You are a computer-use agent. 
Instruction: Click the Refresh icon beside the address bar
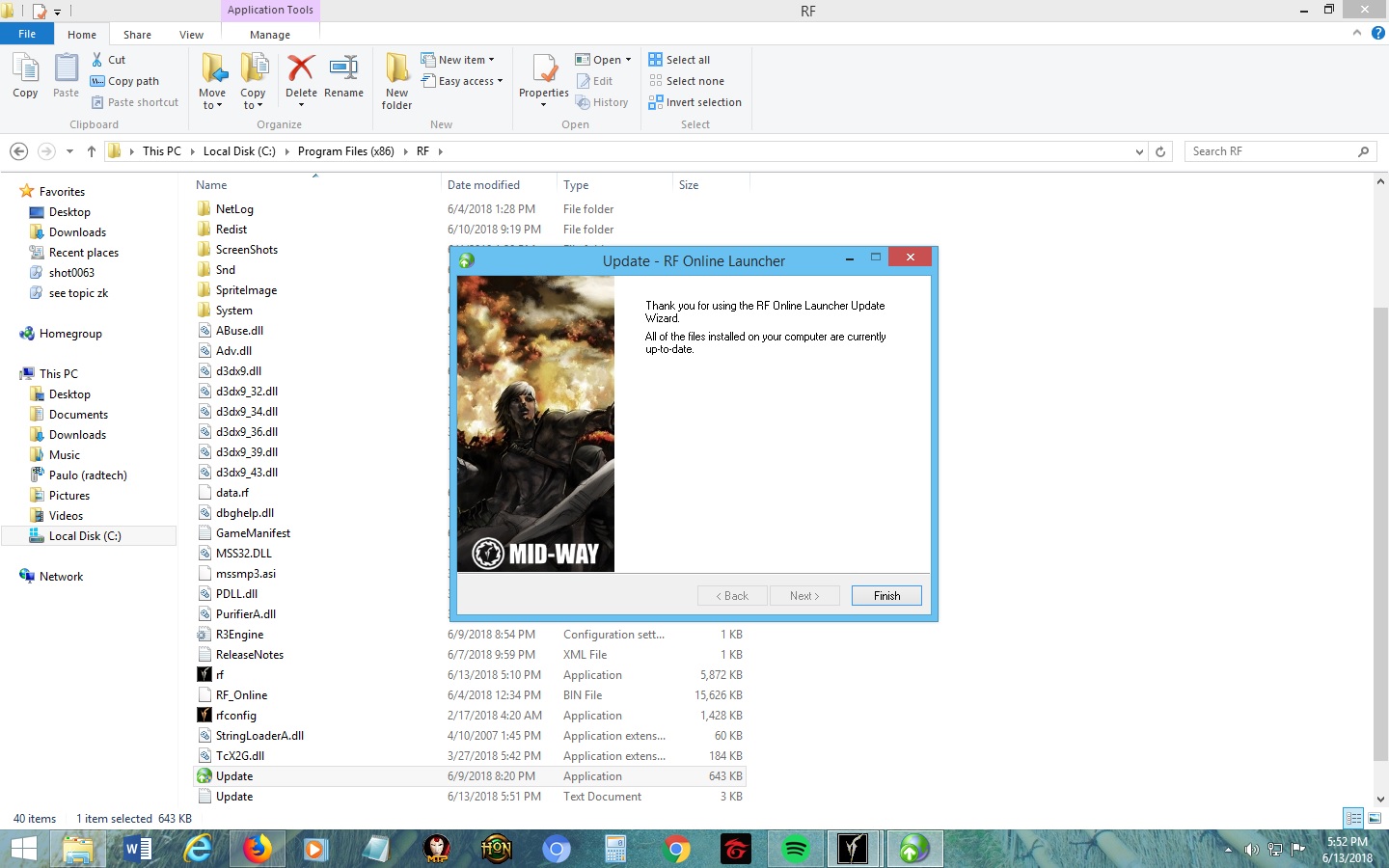(x=1160, y=151)
